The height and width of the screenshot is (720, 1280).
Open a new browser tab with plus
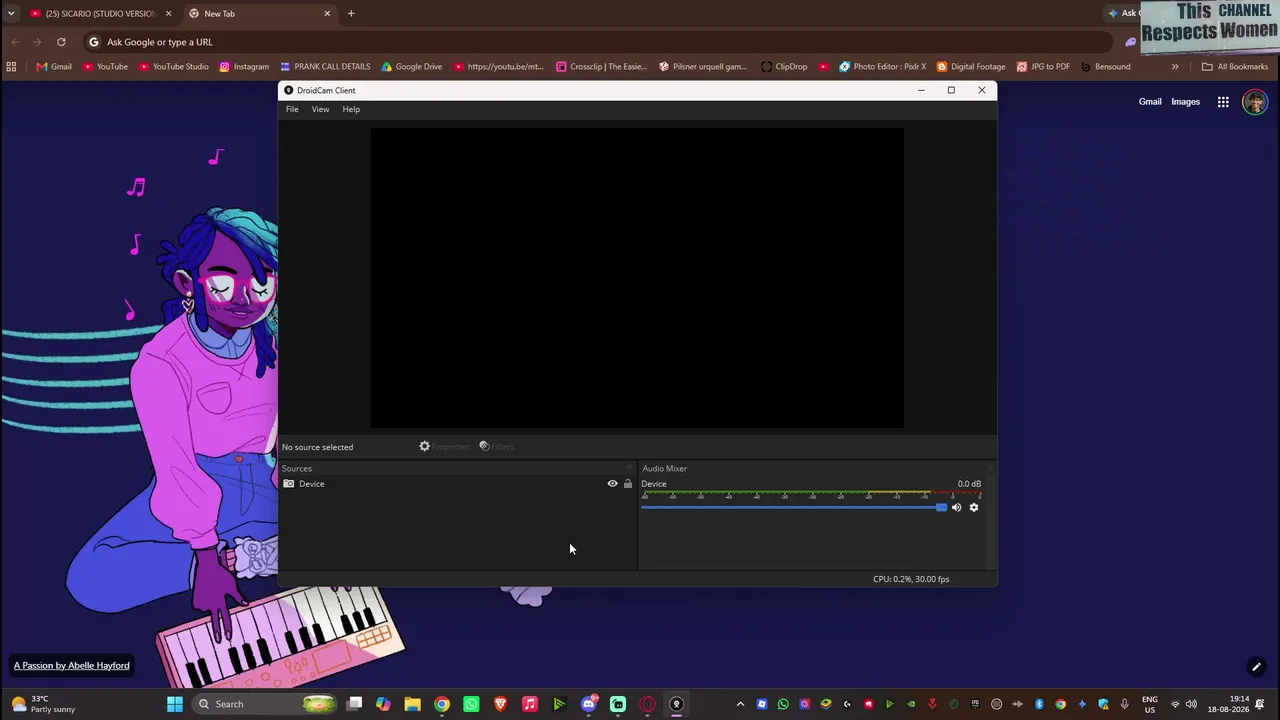[x=351, y=14]
